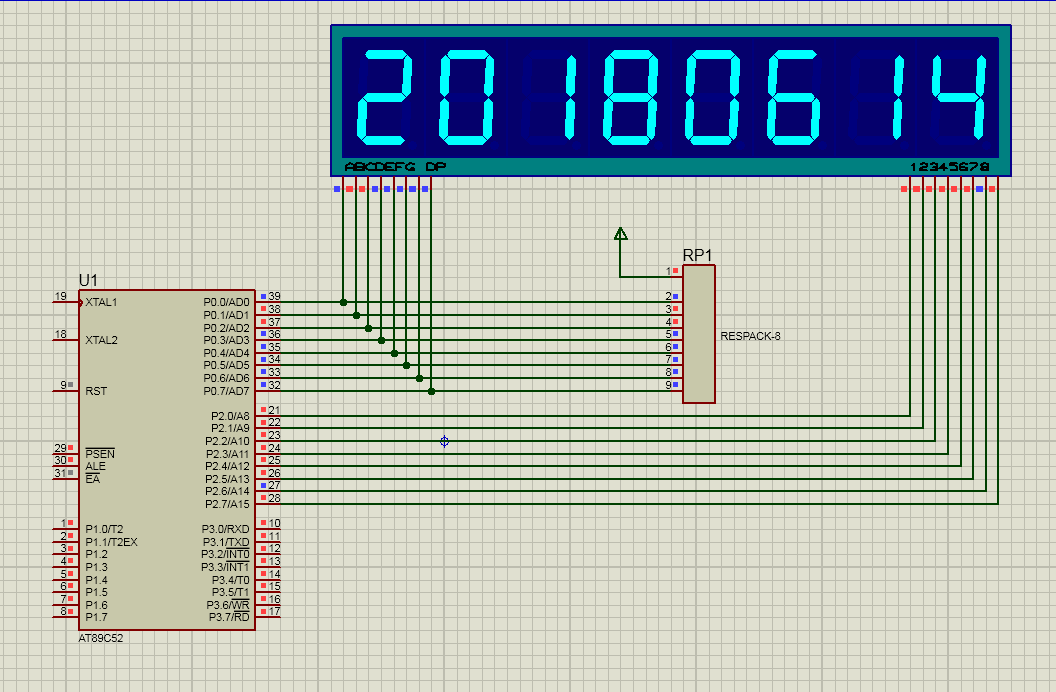Image resolution: width=1056 pixels, height=692 pixels.
Task: Select the P1.6 pin label
Action: pos(96,604)
